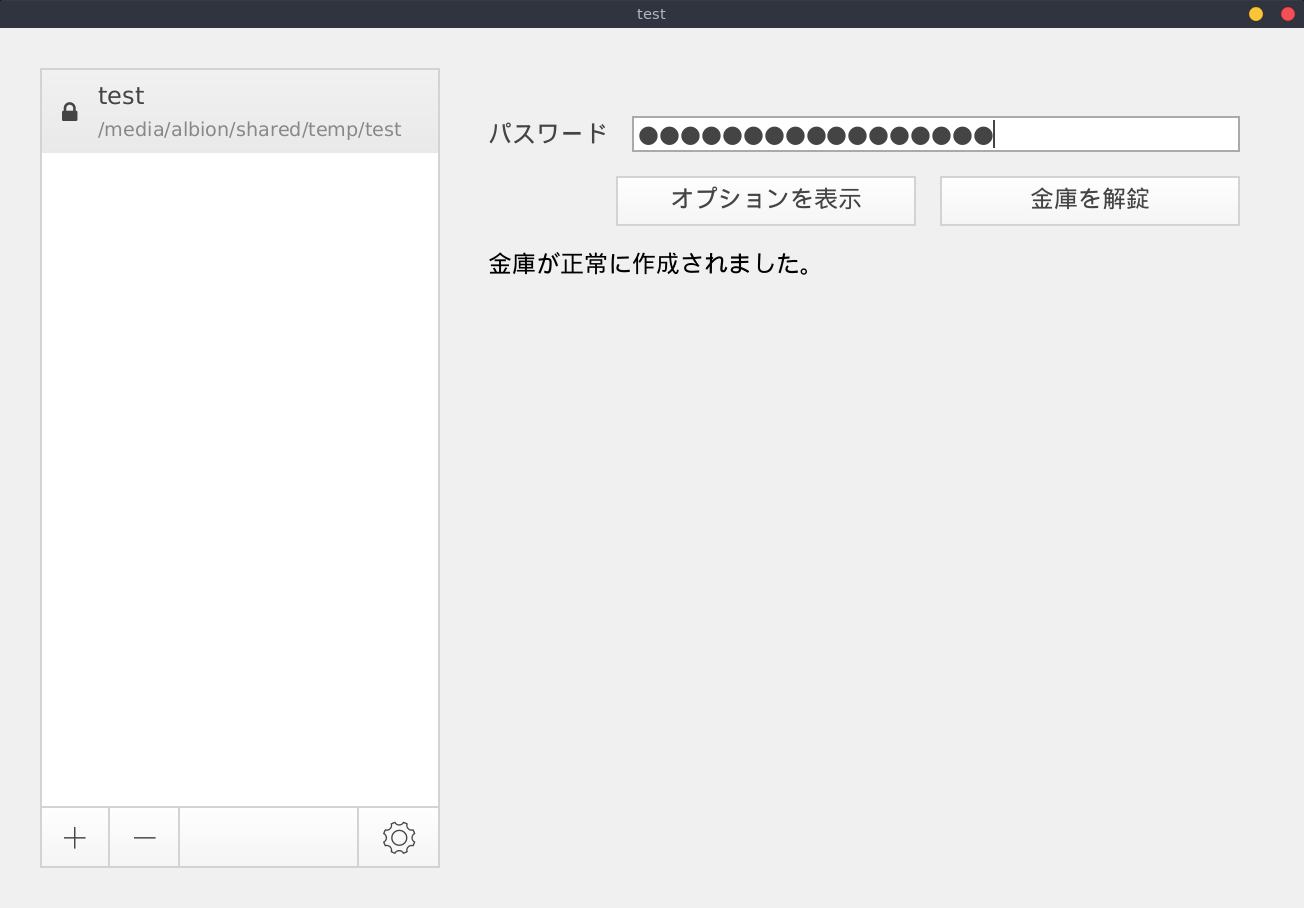Click the window title "test" in the title bar
The height and width of the screenshot is (908, 1304).
(x=651, y=14)
